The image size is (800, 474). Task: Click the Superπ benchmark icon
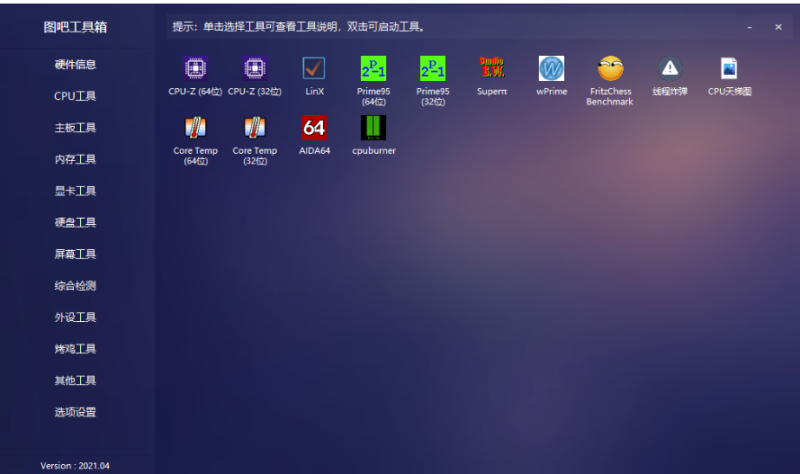coord(492,68)
